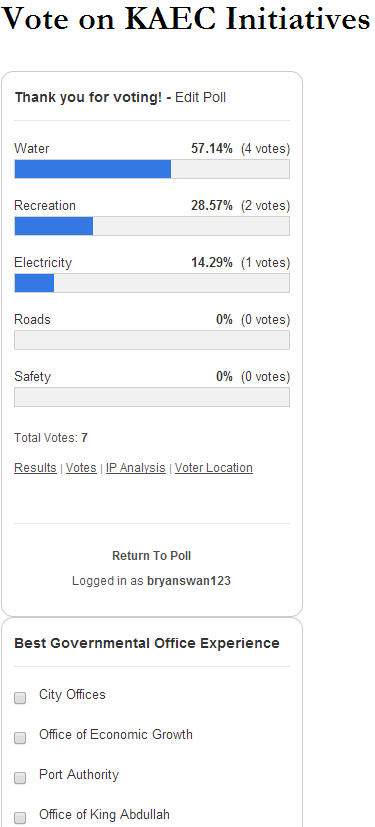The height and width of the screenshot is (827, 375).
Task: Select the Port Authority option label
Action: click(79, 775)
